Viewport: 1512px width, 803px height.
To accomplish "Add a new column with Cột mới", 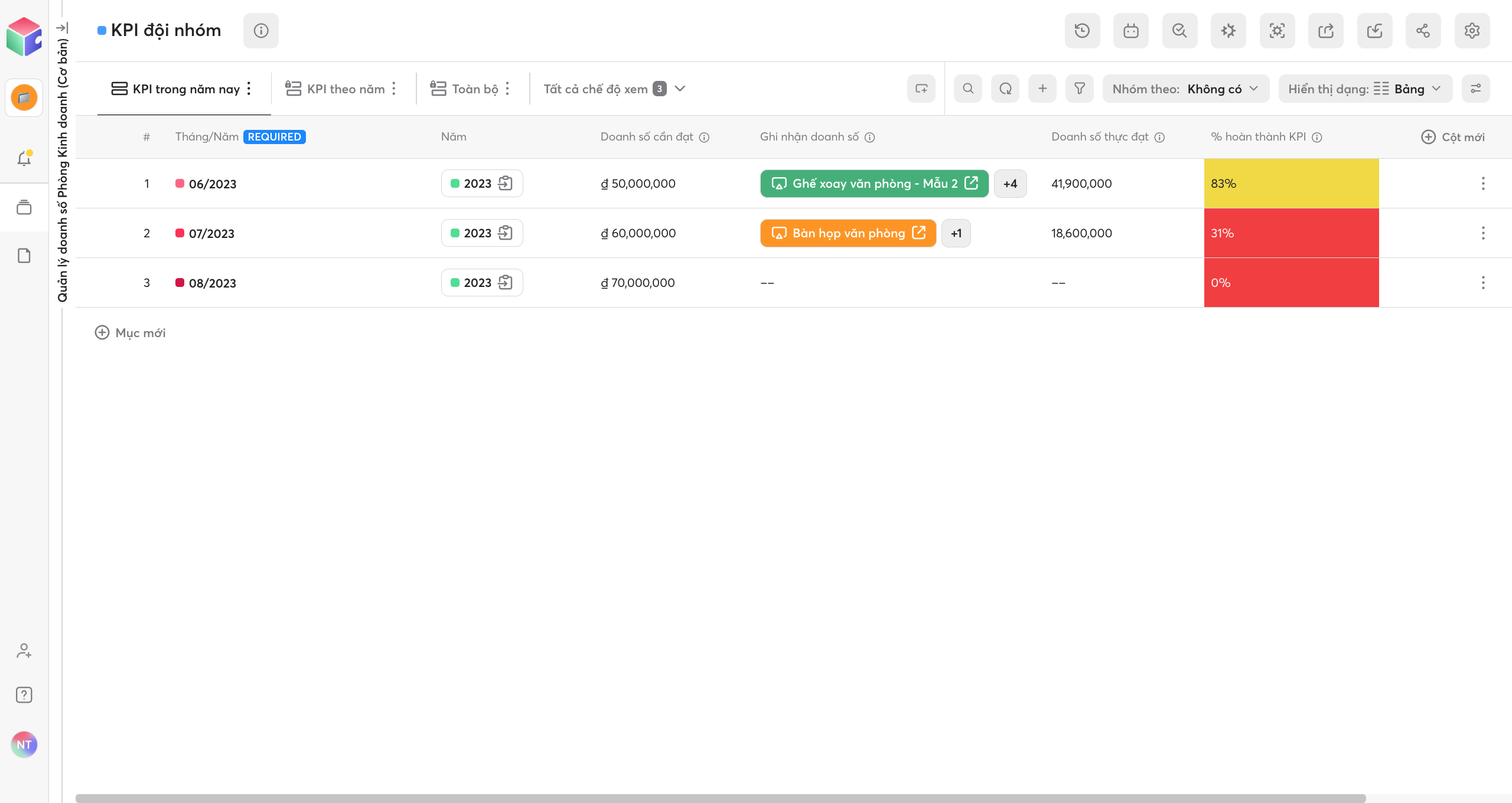I will click(1453, 137).
